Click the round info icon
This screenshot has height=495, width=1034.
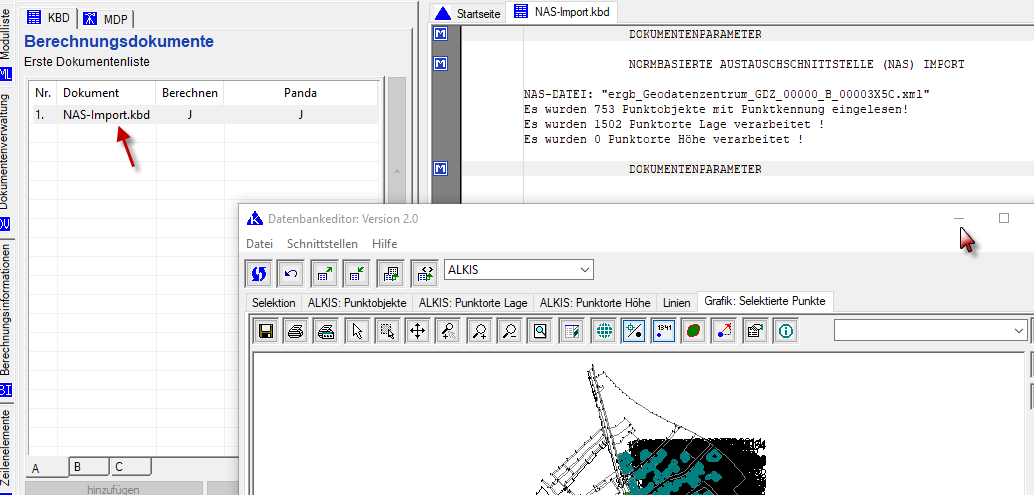point(785,331)
